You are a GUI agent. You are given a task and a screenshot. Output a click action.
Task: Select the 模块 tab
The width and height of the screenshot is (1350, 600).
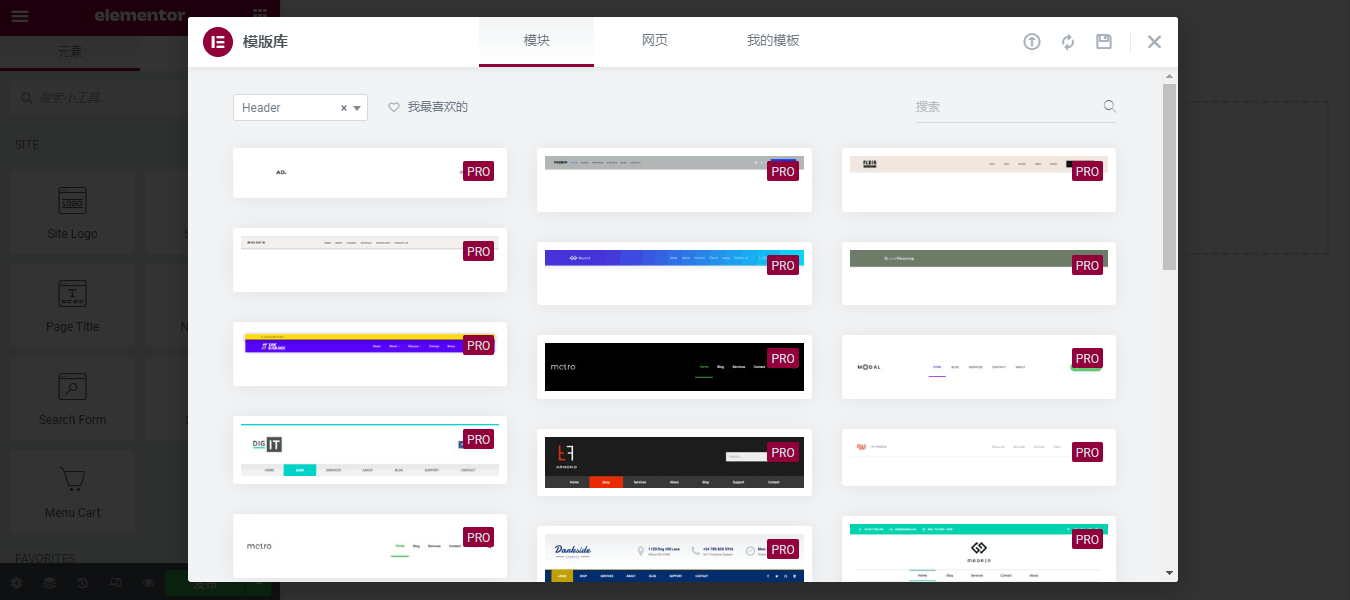(x=537, y=41)
